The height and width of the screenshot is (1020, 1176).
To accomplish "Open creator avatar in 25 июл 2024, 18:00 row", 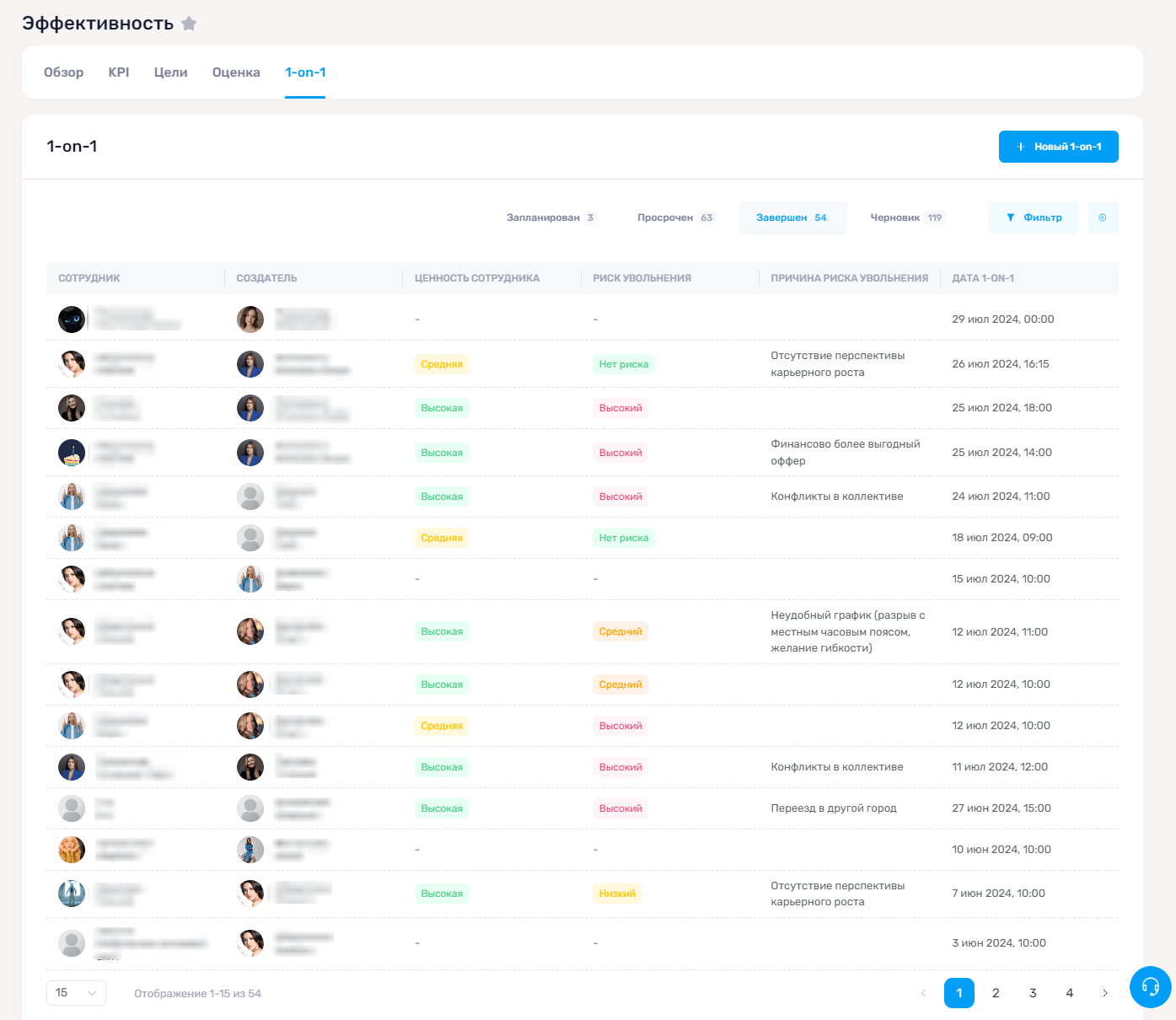I will click(x=250, y=408).
